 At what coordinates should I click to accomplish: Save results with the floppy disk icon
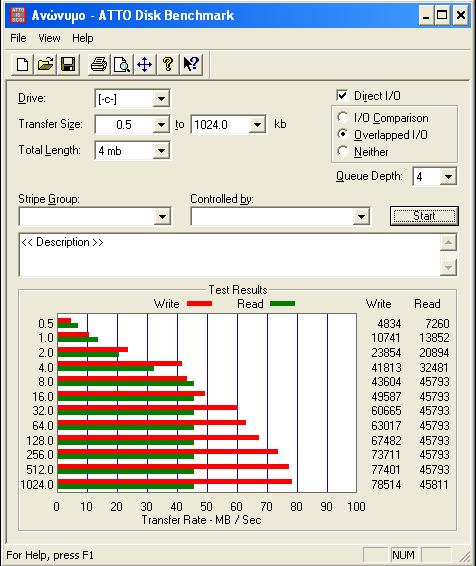click(x=68, y=65)
